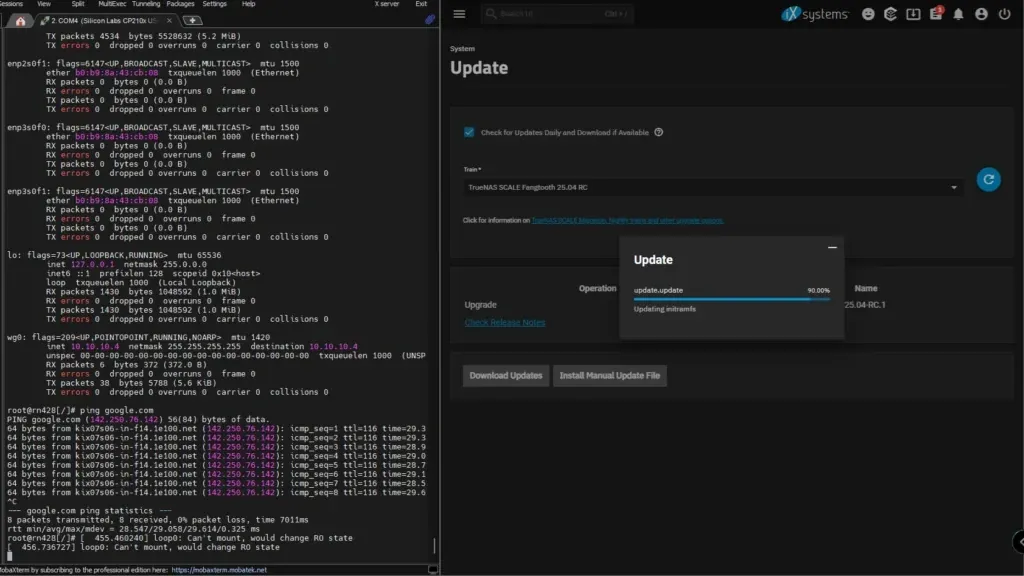Click the power icon in top bar

coord(1004,14)
